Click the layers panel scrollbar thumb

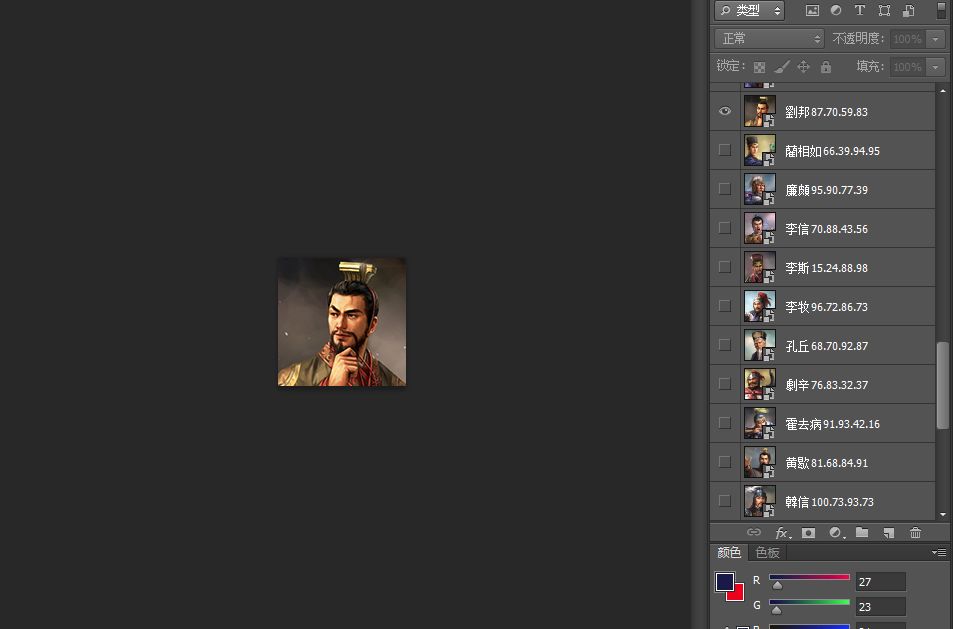tap(943, 385)
